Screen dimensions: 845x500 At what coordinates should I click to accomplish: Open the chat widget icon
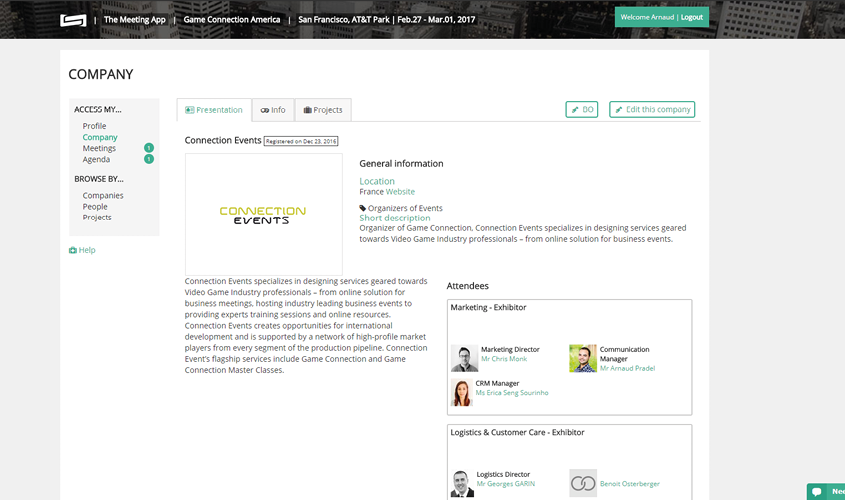click(x=817, y=491)
